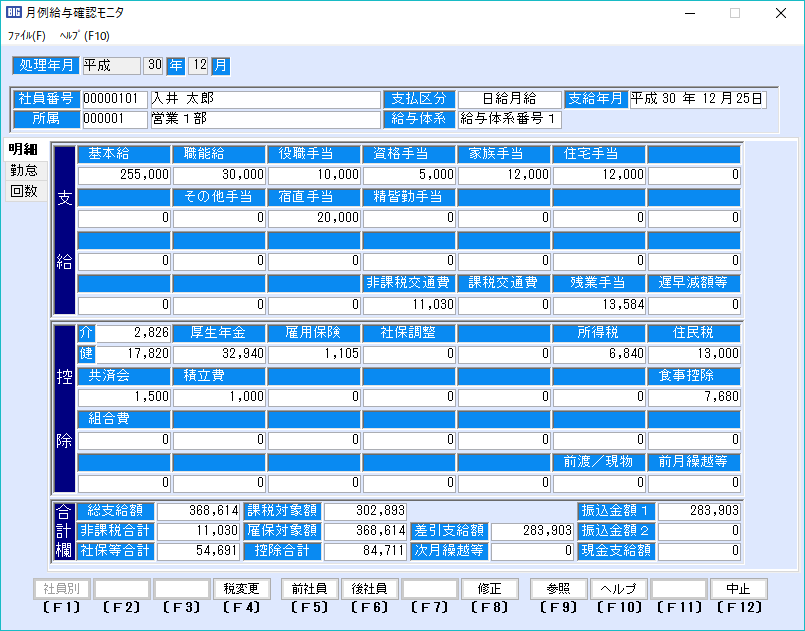The height and width of the screenshot is (631, 805).
Task: Click the 所属 code field 000001
Action: tap(114, 119)
